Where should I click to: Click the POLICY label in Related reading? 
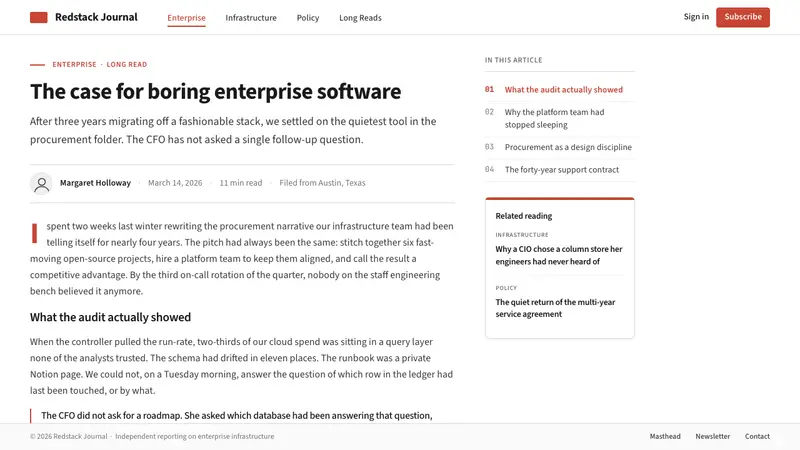click(x=506, y=288)
